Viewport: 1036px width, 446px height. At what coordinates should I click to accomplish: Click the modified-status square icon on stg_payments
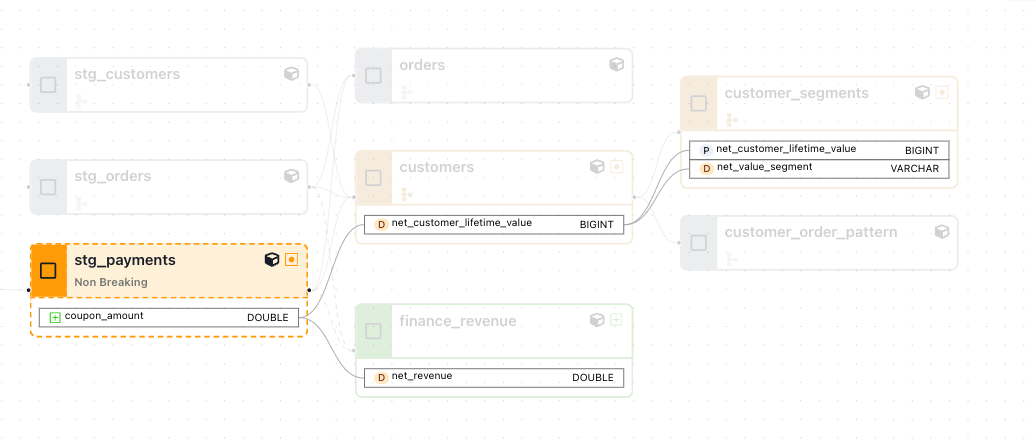pos(291,260)
